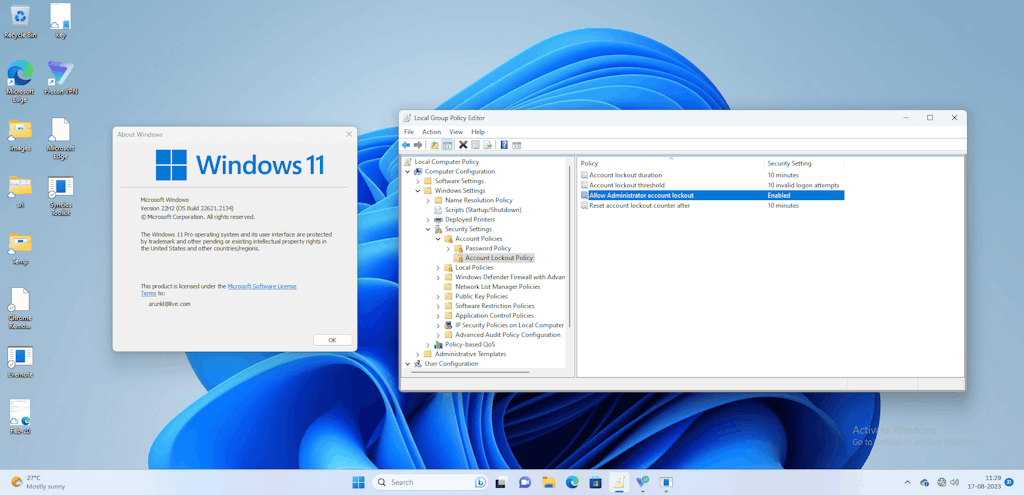Click the Up One Level folder icon
This screenshot has height=495, width=1024.
(x=435, y=145)
